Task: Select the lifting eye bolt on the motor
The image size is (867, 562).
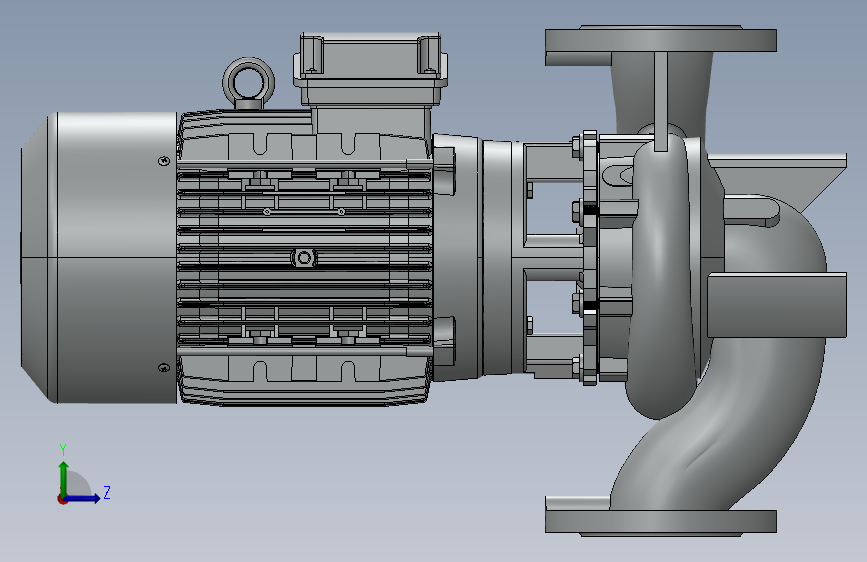Action: point(249,83)
